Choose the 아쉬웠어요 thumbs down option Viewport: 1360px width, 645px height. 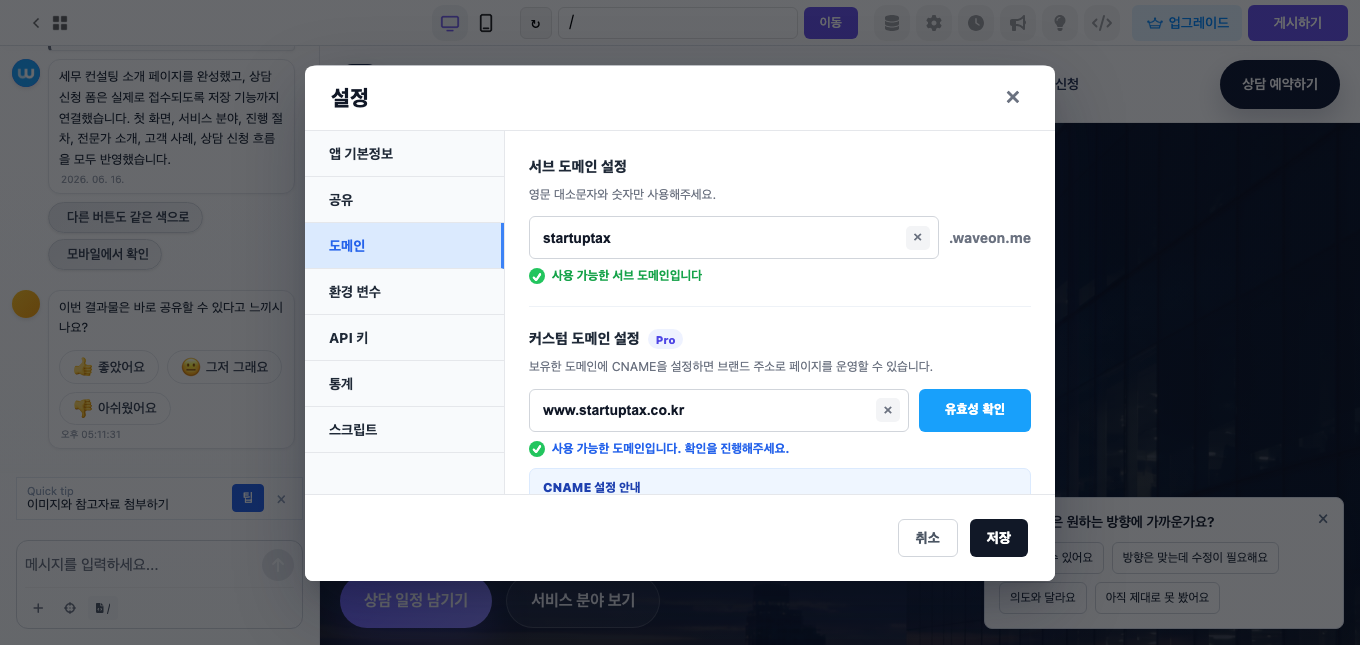click(x=115, y=408)
